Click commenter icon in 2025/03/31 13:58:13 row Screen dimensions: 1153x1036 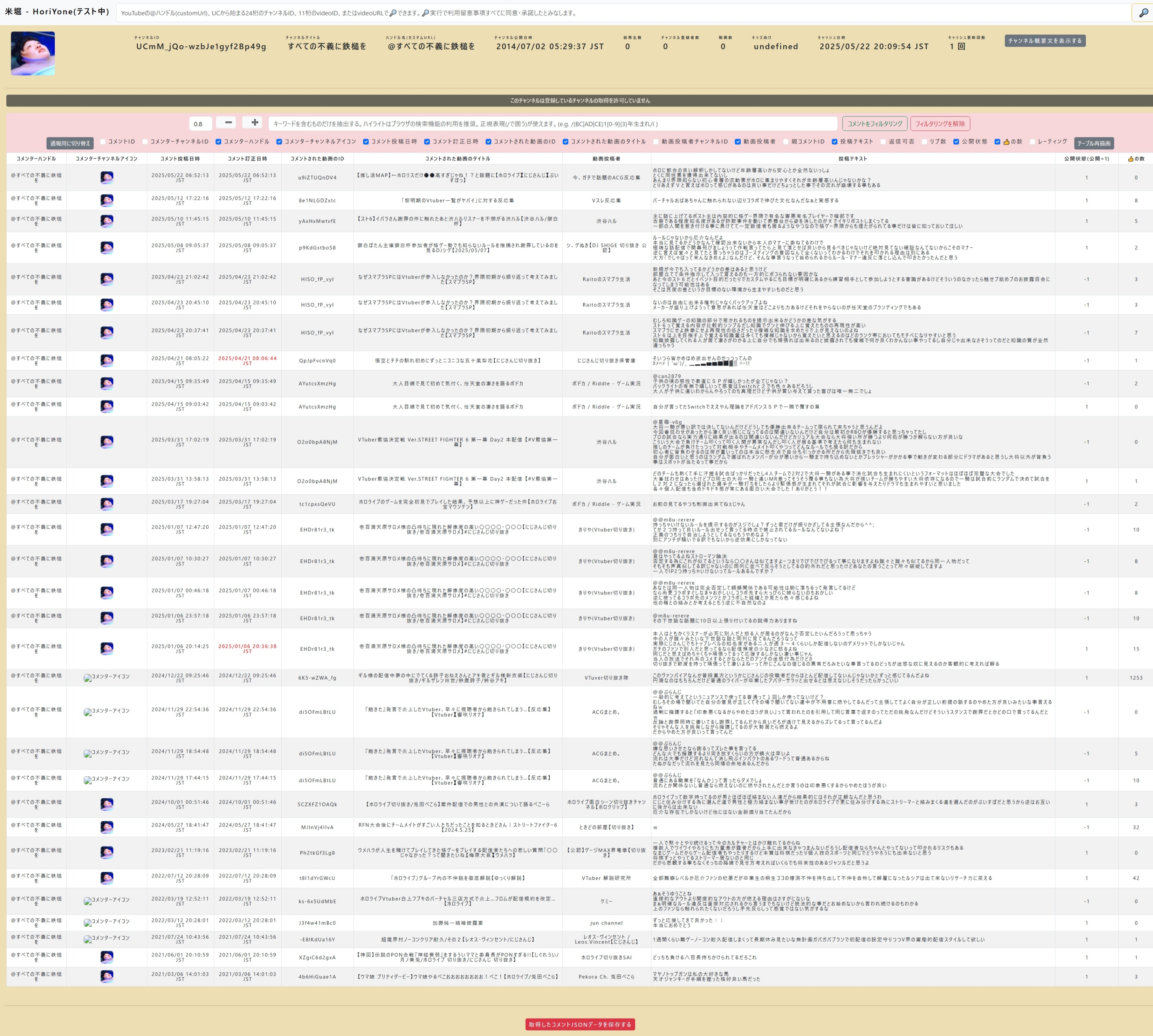tap(106, 481)
